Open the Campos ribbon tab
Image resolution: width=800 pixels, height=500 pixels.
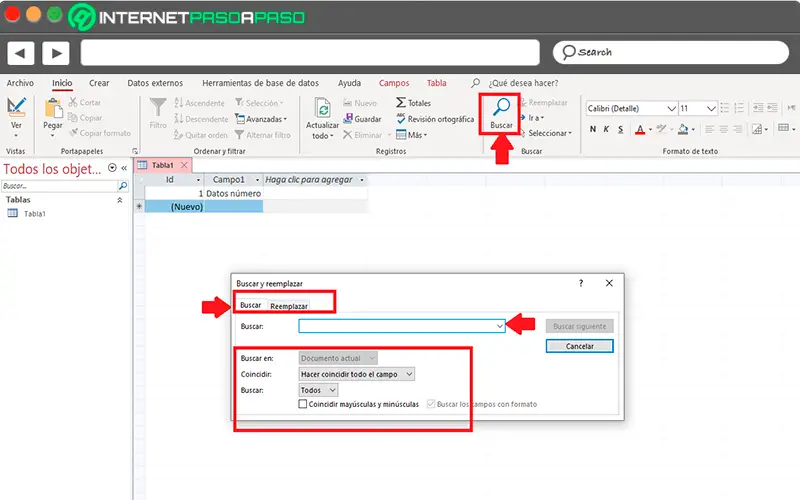[x=394, y=83]
